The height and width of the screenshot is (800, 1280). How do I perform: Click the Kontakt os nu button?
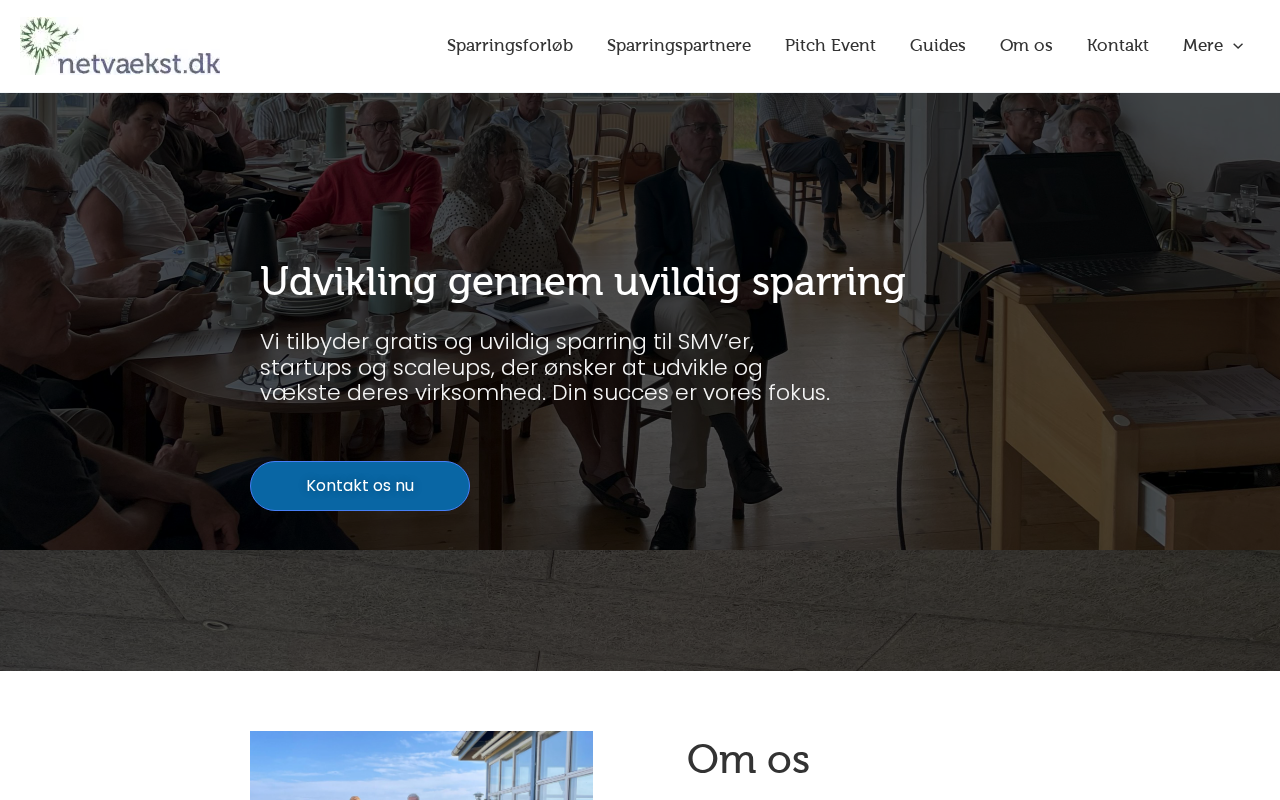click(360, 486)
